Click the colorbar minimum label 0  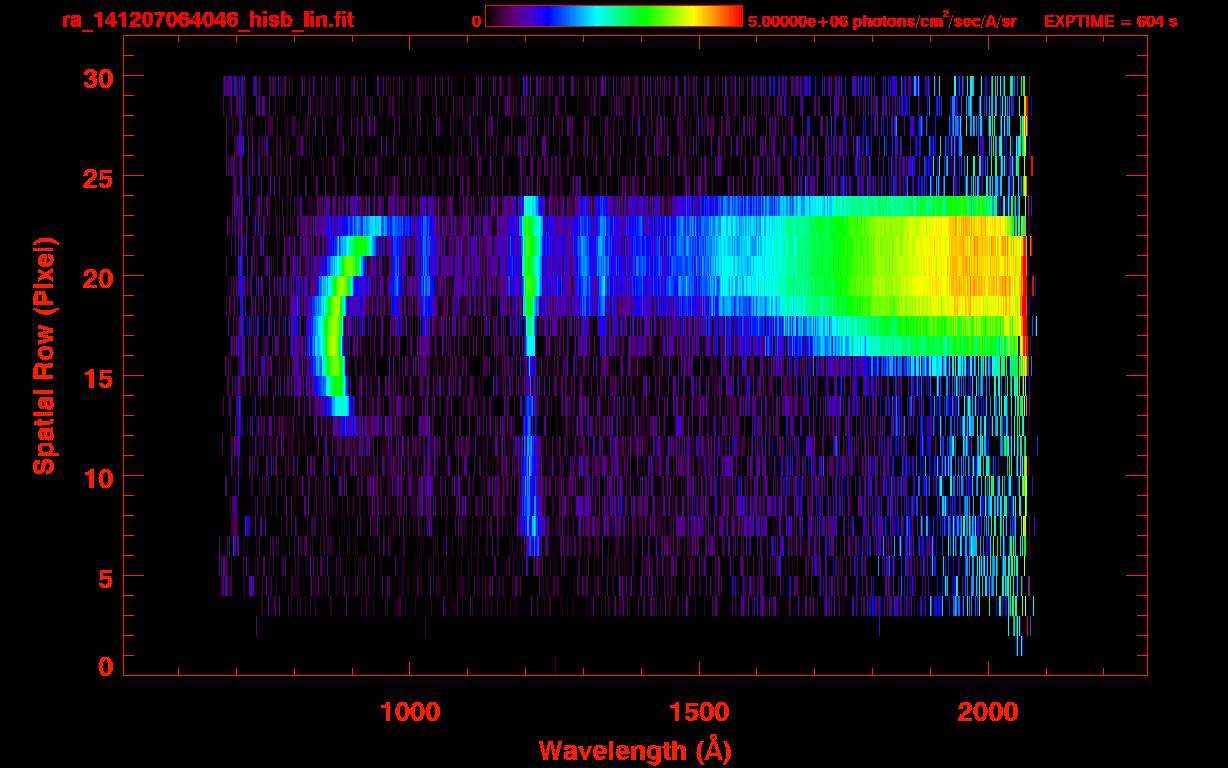(x=476, y=21)
